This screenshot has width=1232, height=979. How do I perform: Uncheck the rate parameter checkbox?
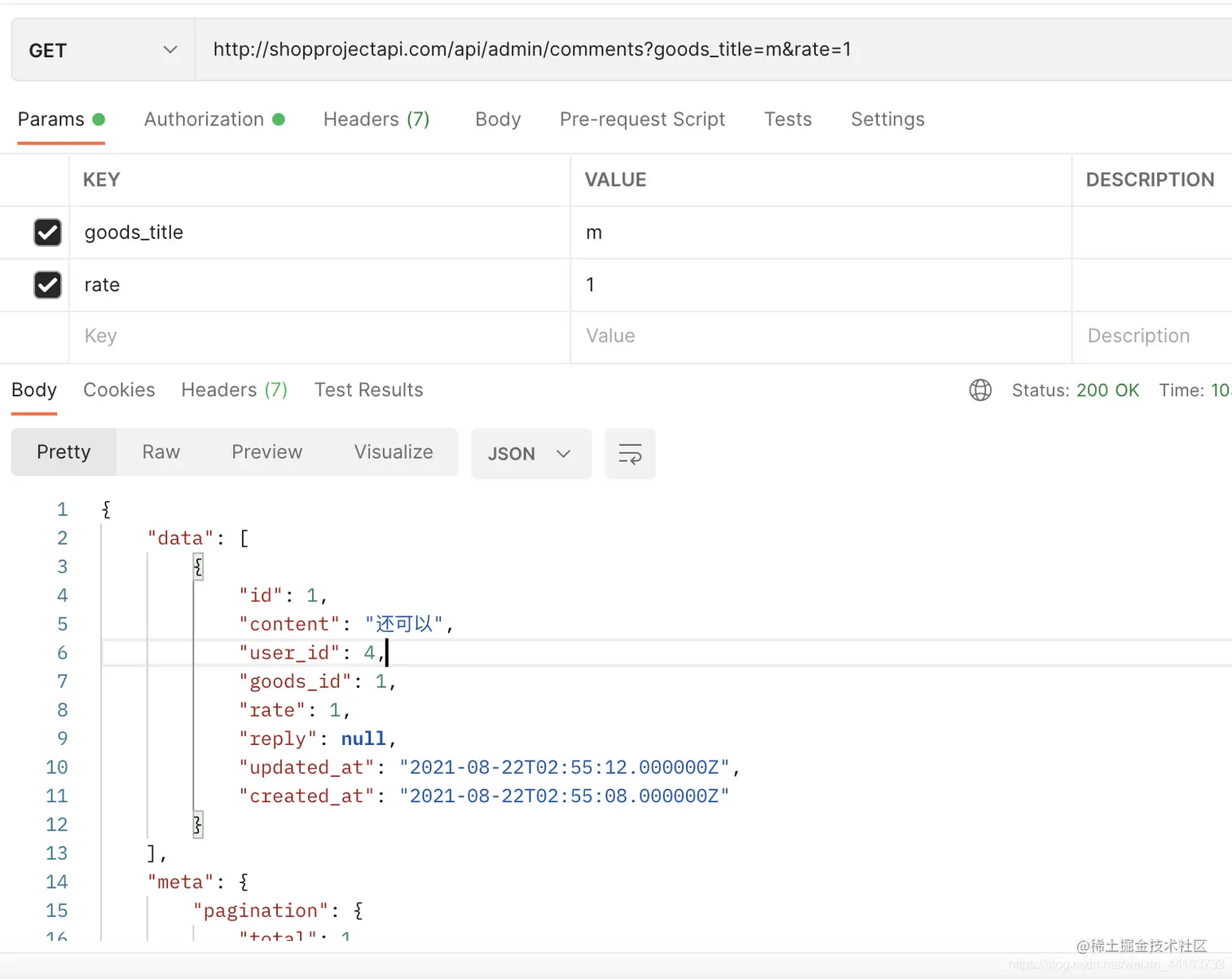point(47,284)
